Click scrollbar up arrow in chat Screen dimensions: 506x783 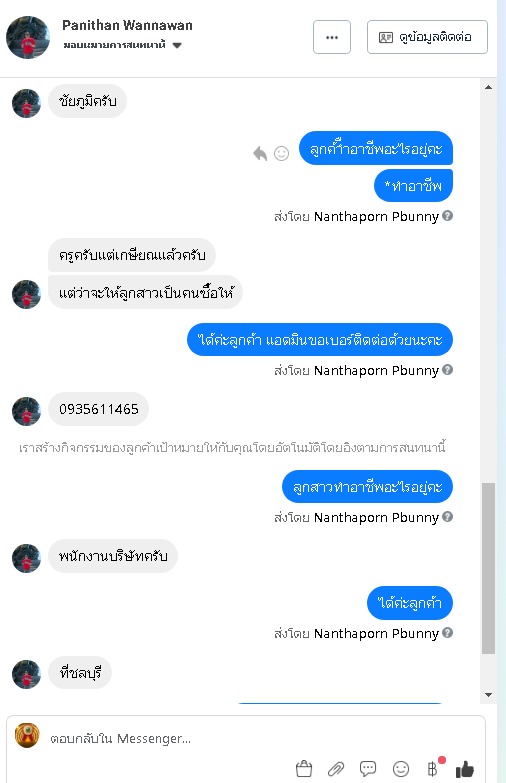(489, 87)
